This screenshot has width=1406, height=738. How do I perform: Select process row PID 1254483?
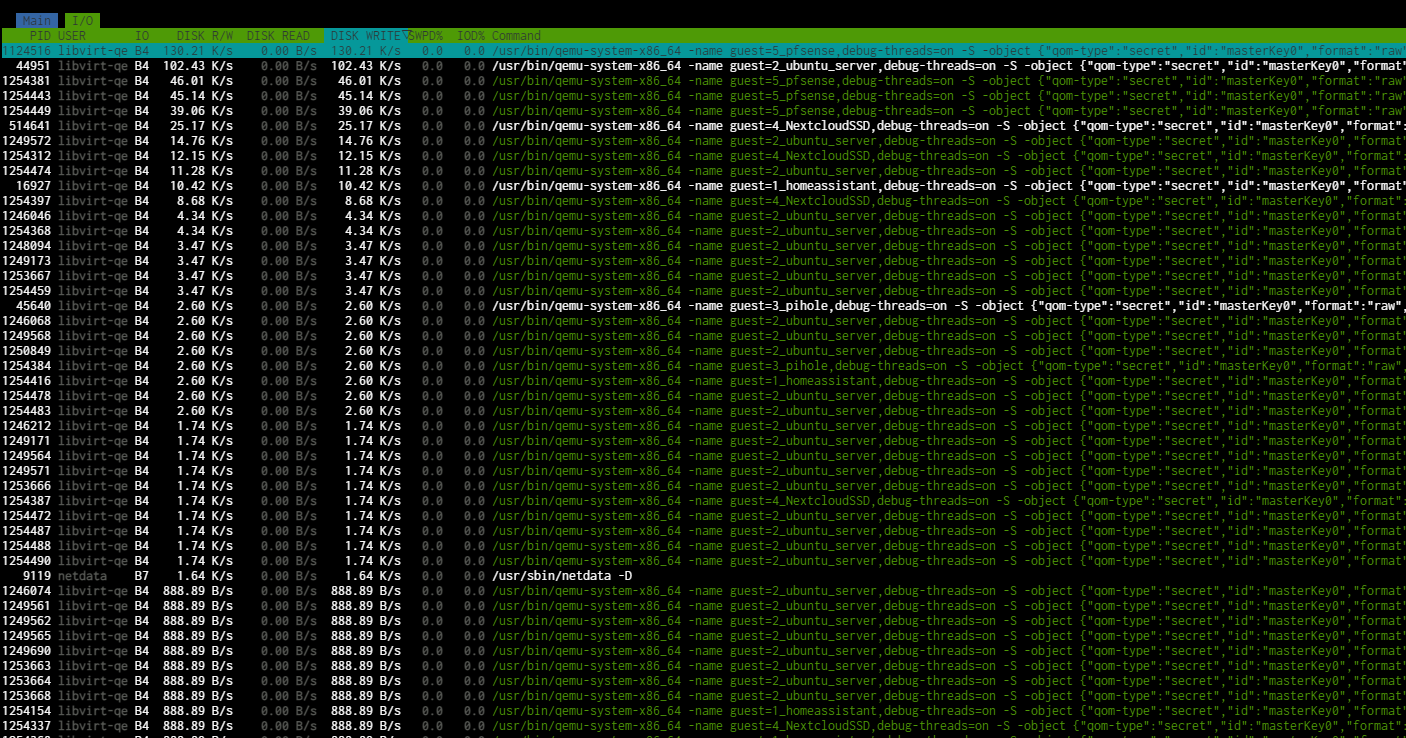703,411
